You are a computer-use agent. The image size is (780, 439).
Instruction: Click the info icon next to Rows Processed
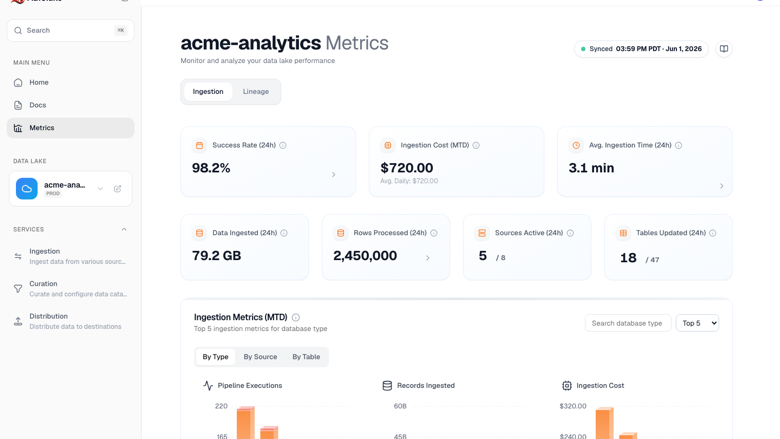click(x=434, y=233)
